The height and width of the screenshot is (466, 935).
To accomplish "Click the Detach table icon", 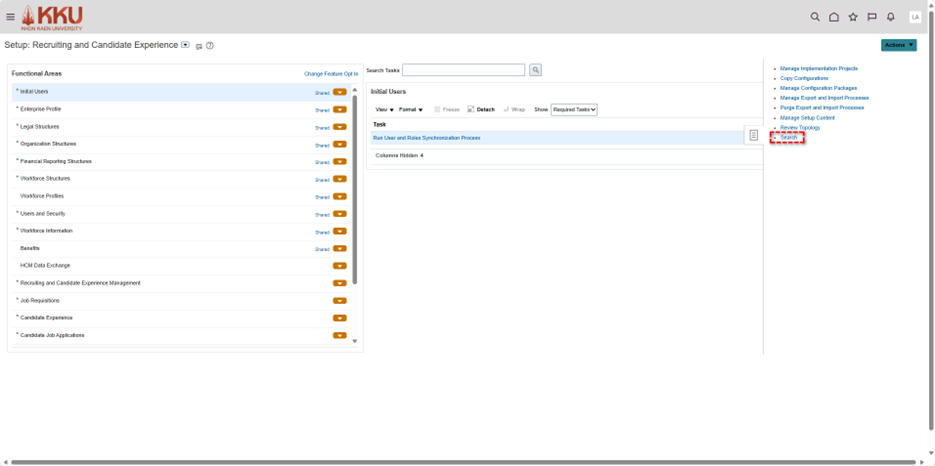I will pyautogui.click(x=481, y=110).
